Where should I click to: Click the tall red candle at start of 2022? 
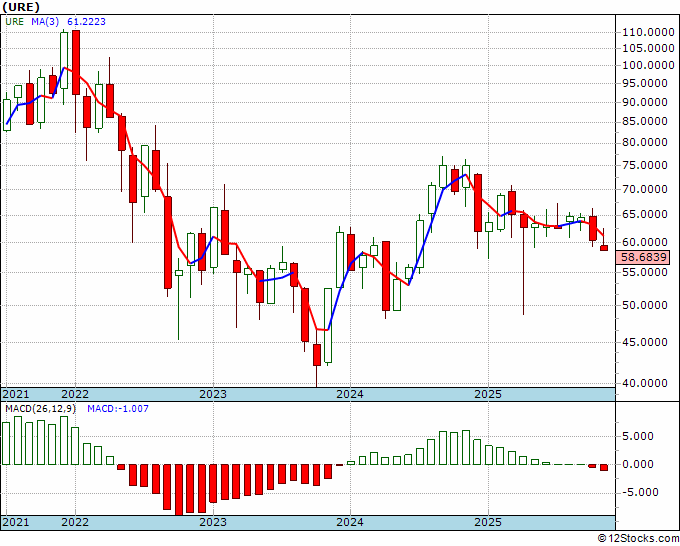click(76, 62)
